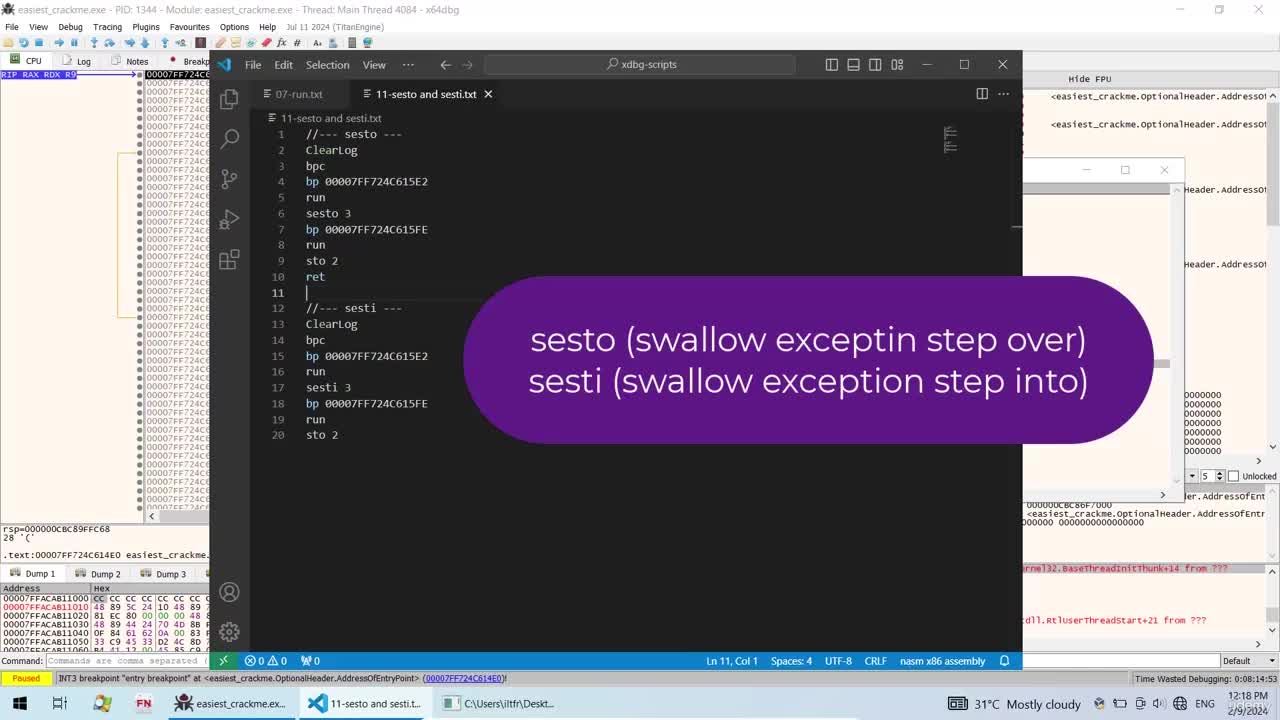
Task: Click the x64dbg Run arrow toolbar icon
Action: 59,43
